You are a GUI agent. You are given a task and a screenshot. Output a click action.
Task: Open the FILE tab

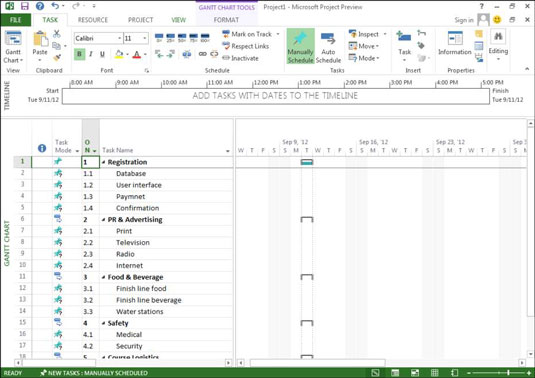click(x=16, y=20)
